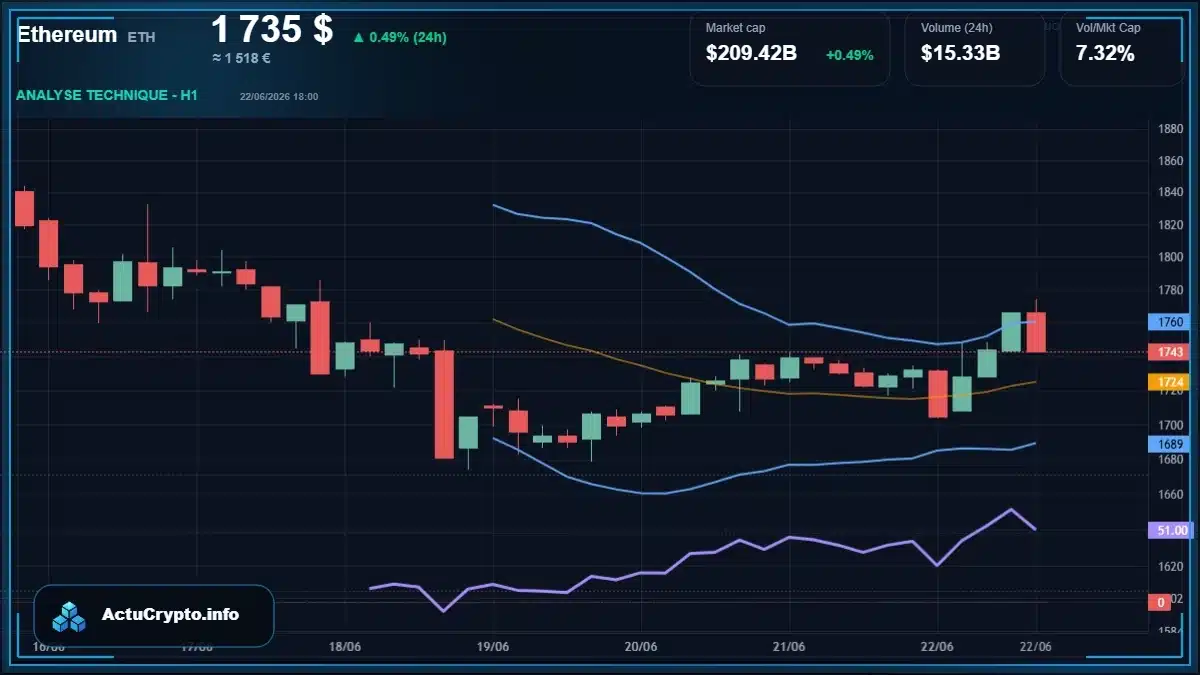Select the ETH ticker symbol
This screenshot has width=1200, height=675.
tap(142, 36)
